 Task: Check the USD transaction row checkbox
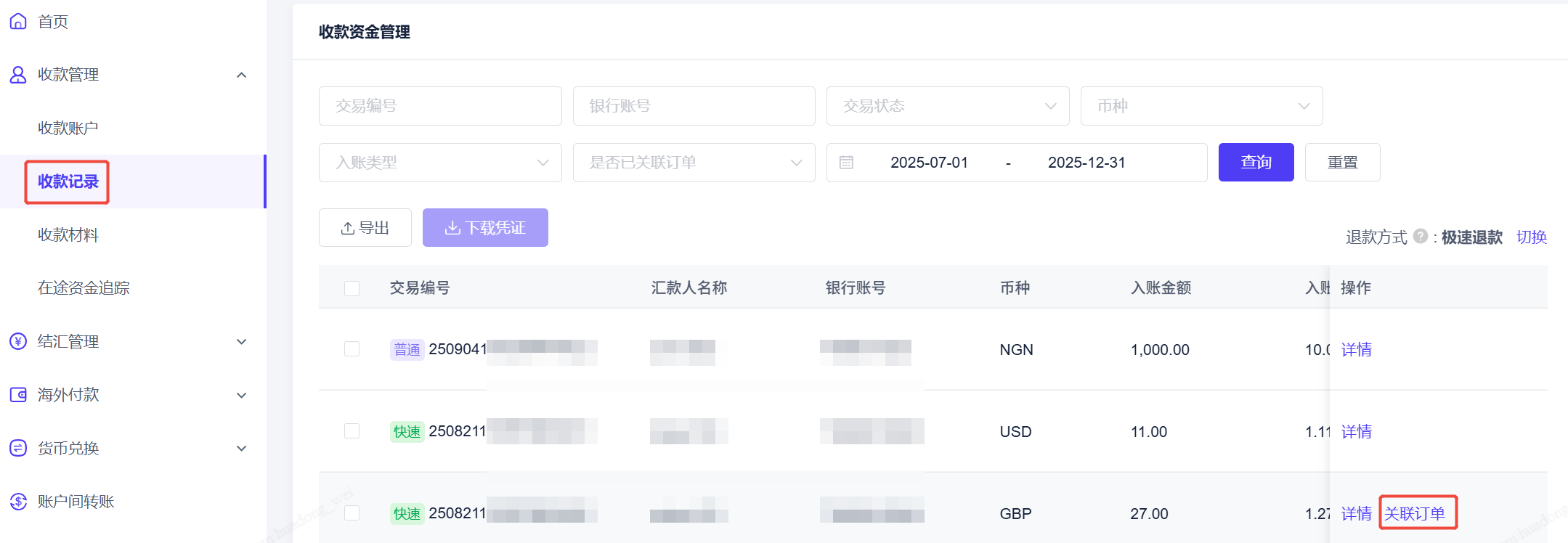click(352, 431)
